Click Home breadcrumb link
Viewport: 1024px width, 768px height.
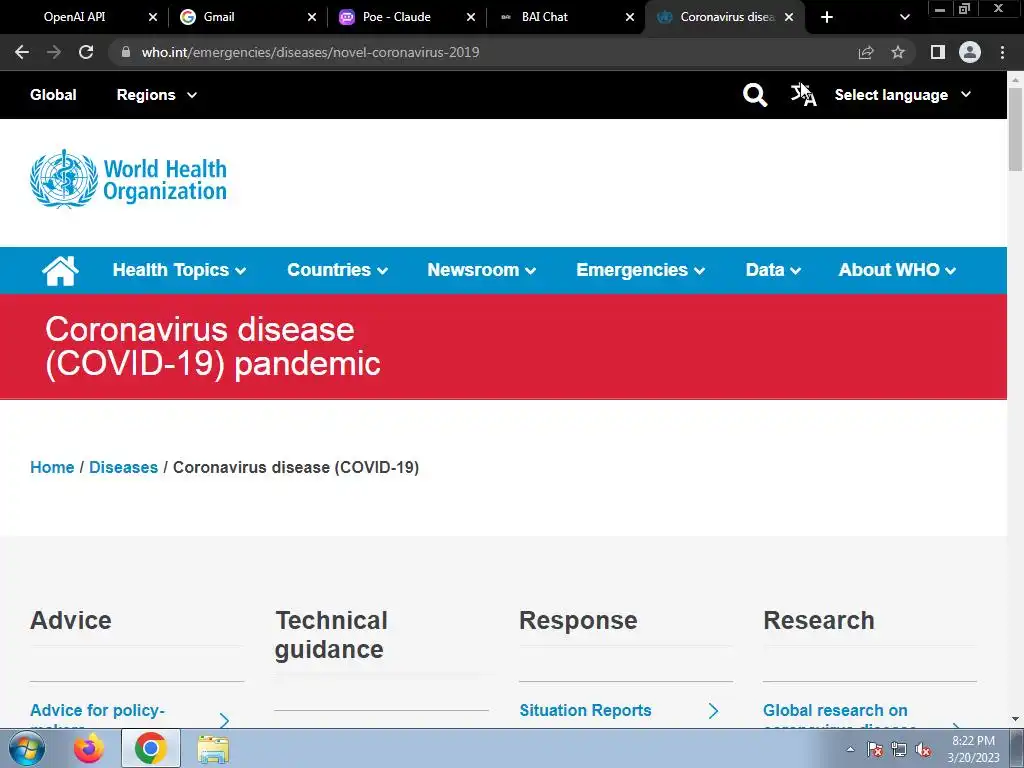[x=52, y=468]
